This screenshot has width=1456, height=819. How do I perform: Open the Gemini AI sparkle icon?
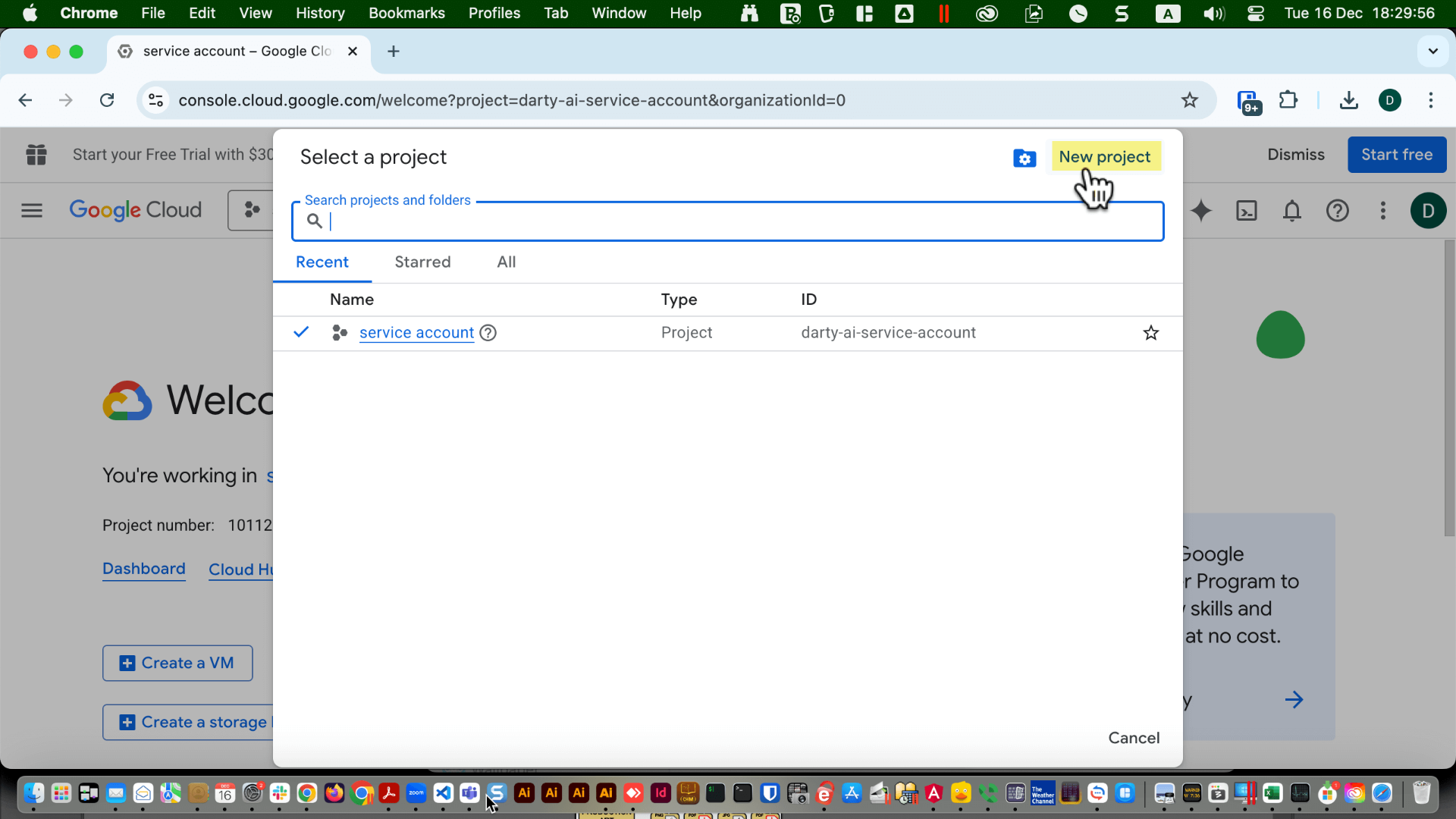1200,211
